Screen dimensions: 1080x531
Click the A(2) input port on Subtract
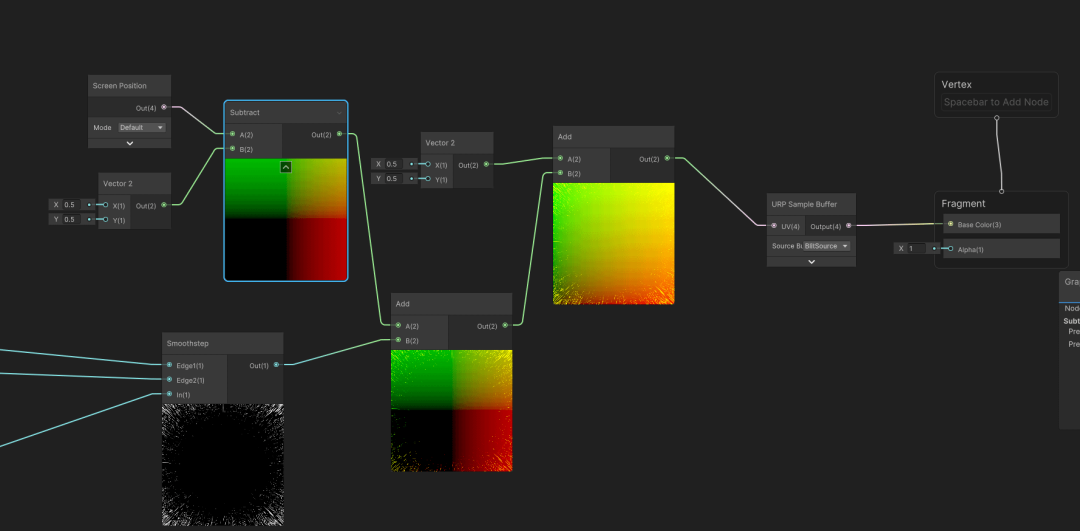tap(232, 134)
